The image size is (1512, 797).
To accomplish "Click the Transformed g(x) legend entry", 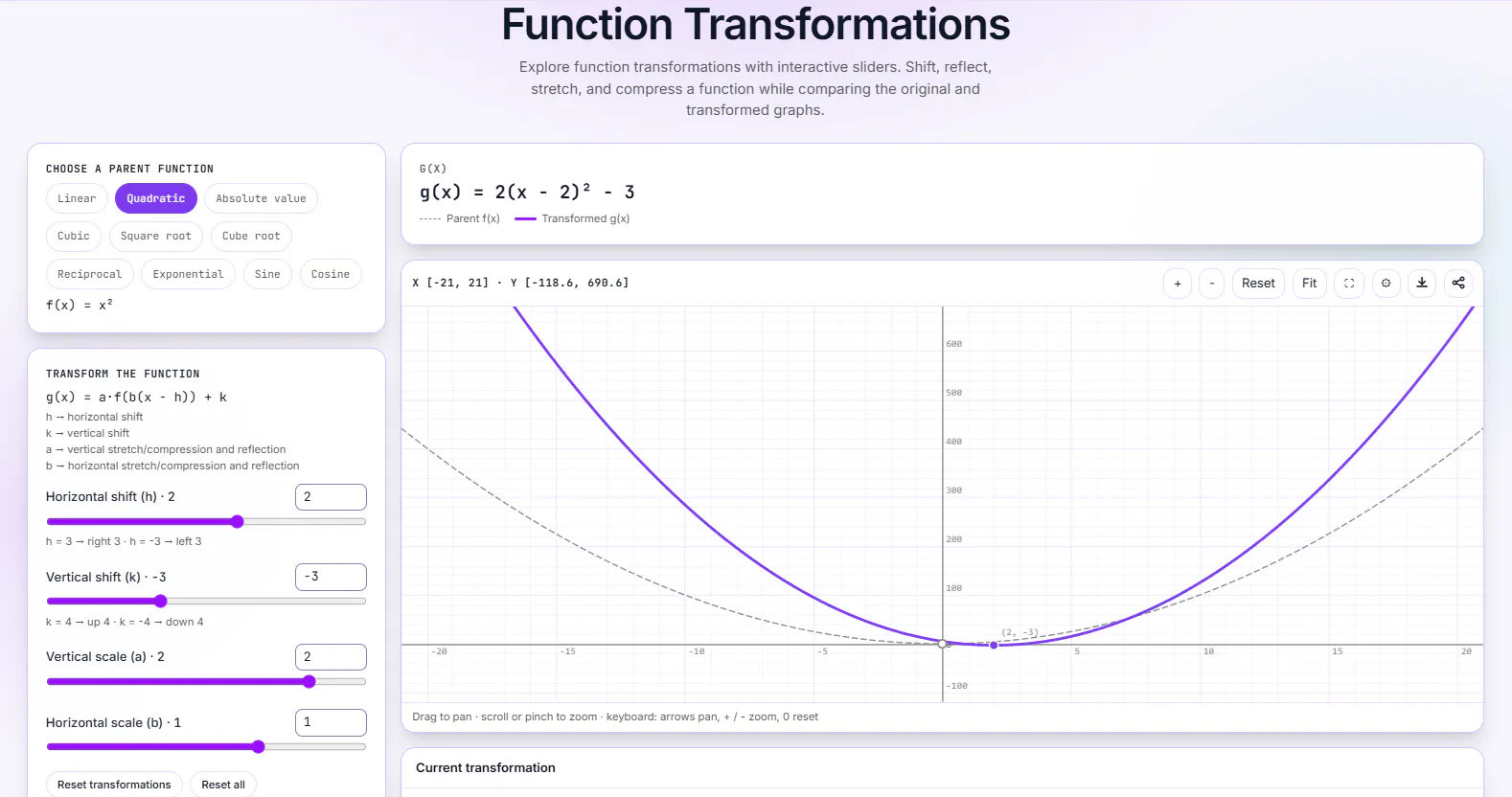I will [x=572, y=218].
